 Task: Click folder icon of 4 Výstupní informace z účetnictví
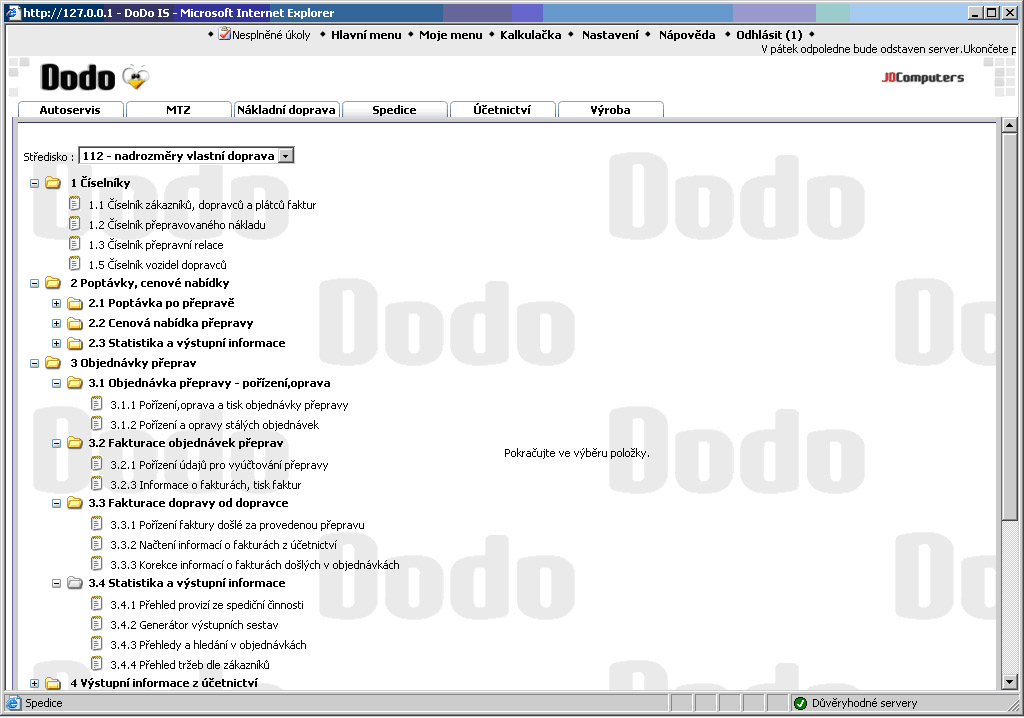53,683
